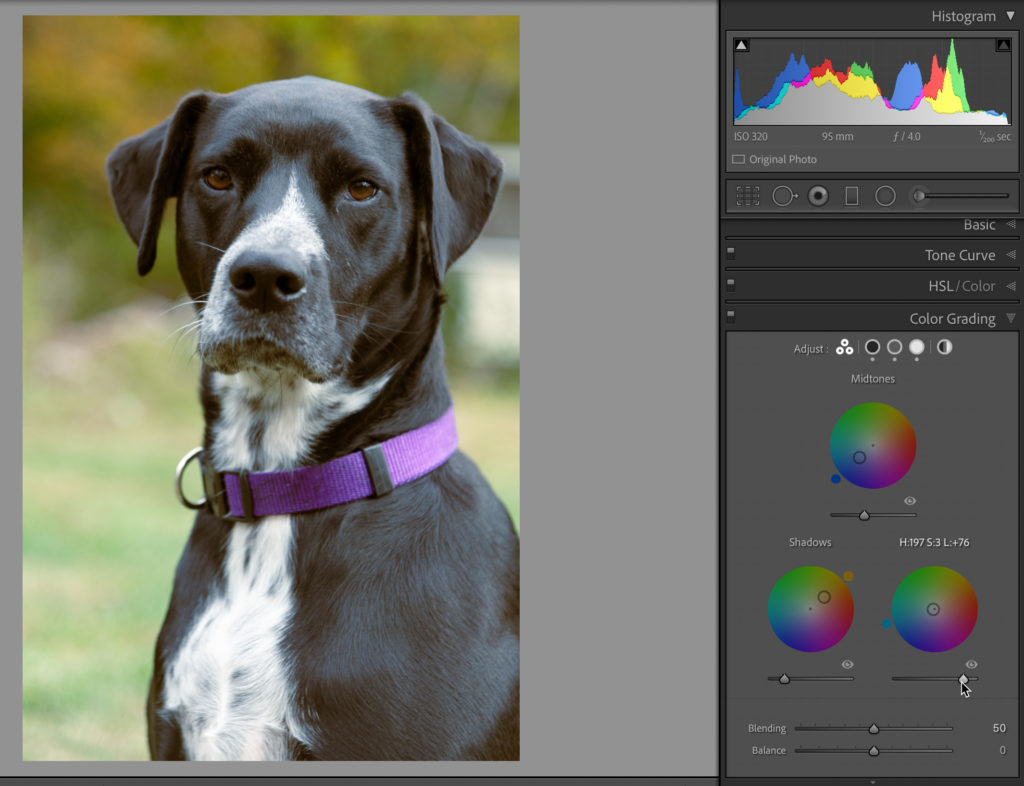Toggle shadow clipping indicator in histogram

point(741,45)
